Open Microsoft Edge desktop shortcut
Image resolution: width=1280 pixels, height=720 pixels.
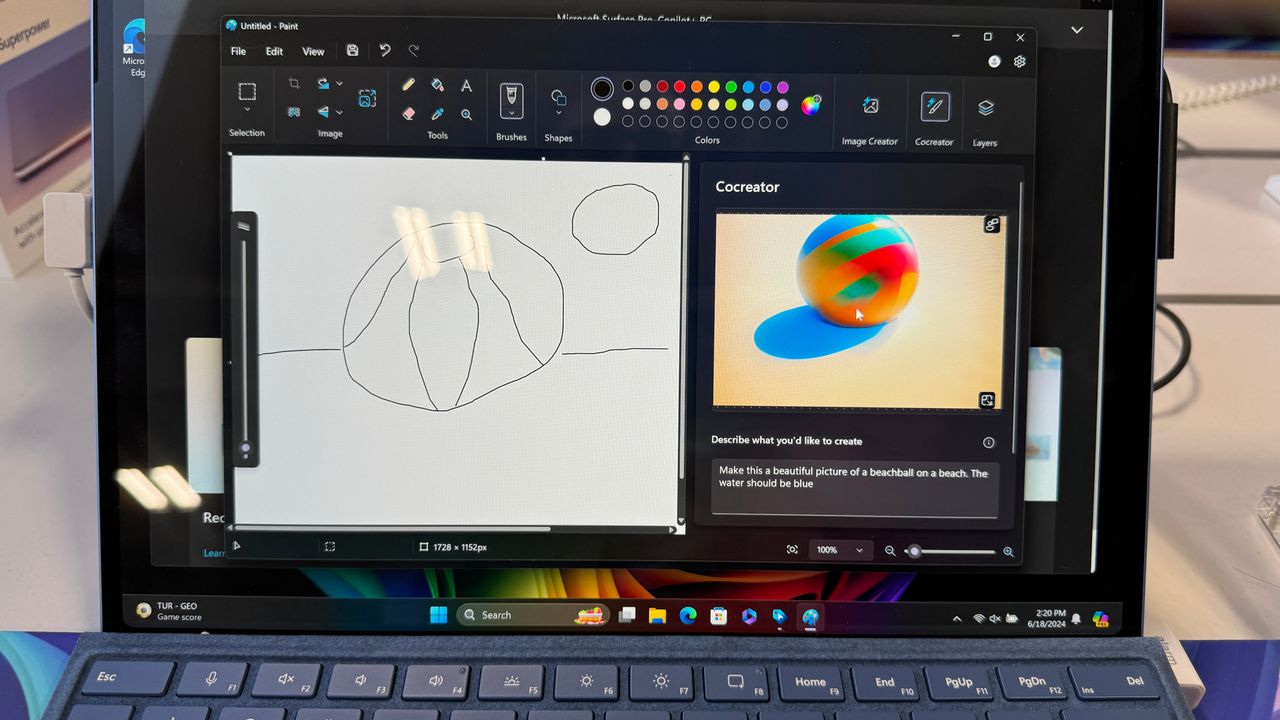click(x=134, y=47)
